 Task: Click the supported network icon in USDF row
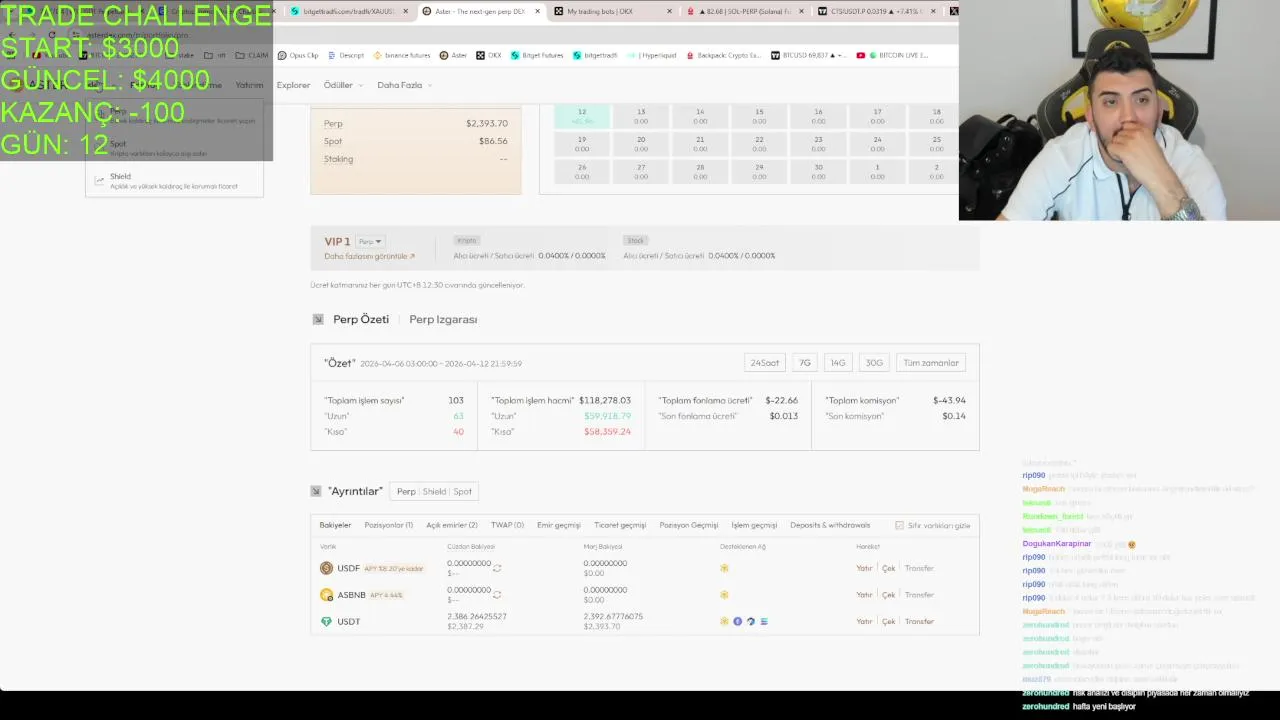(724, 568)
